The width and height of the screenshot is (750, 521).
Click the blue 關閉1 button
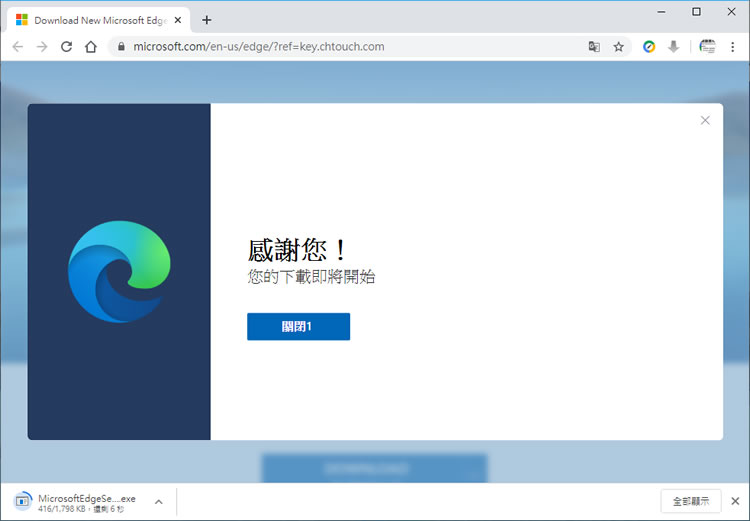[x=298, y=326]
